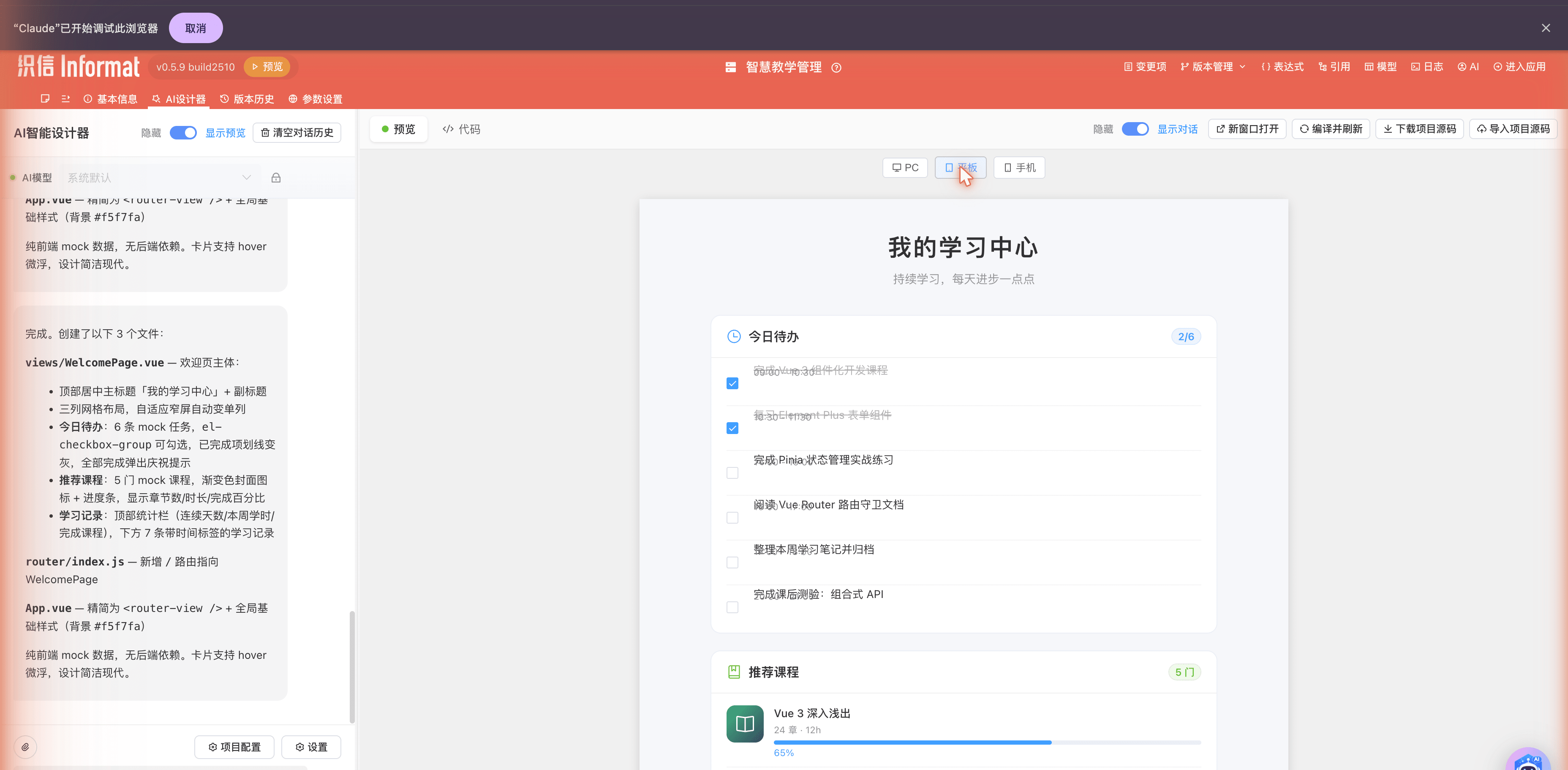
Task: Switch to the 基本信息 tab
Action: coord(110,99)
